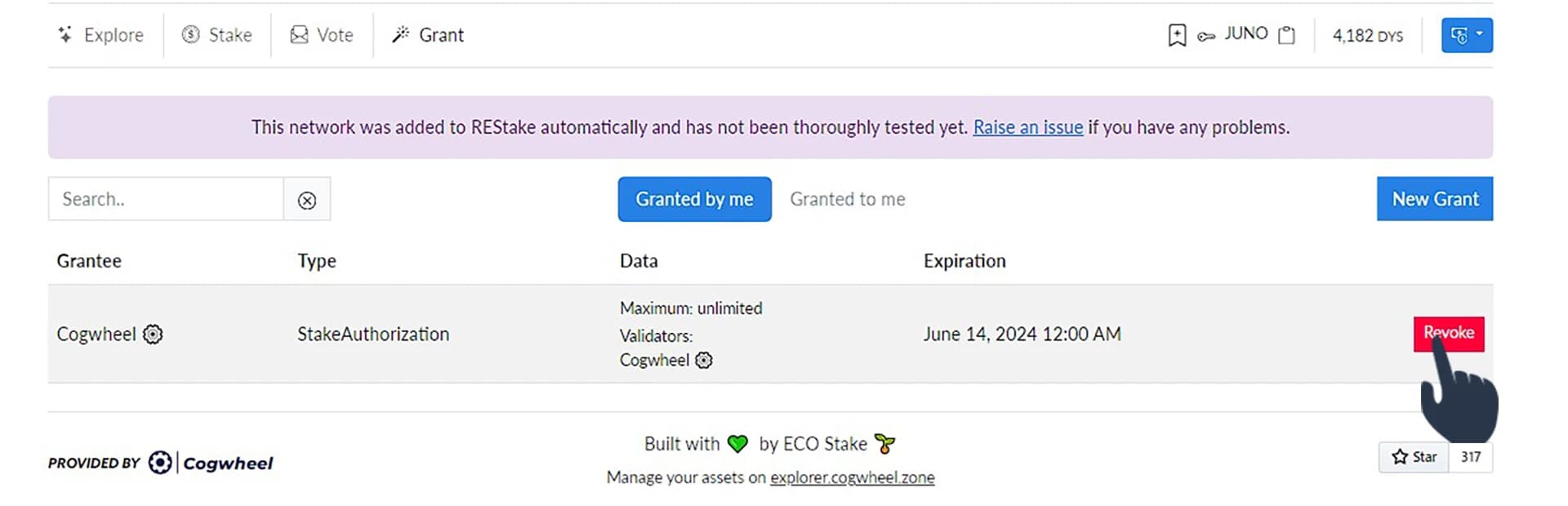Open the Explore tab
The width and height of the screenshot is (1568, 506).
[x=100, y=35]
